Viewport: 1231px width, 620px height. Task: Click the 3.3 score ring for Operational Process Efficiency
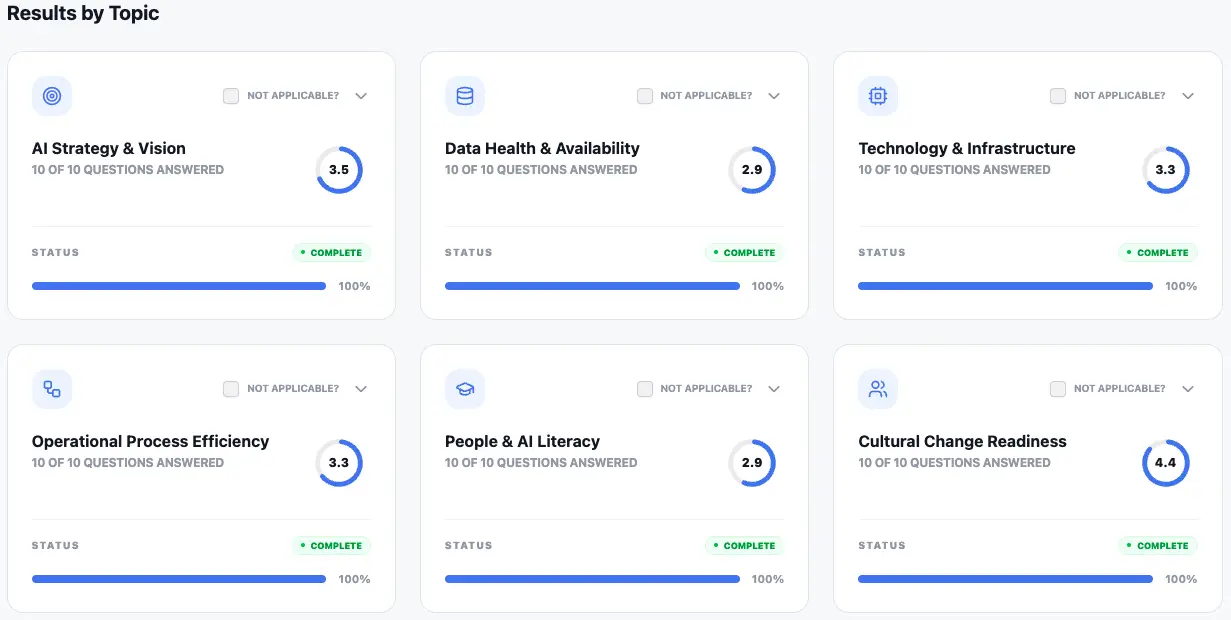coord(339,463)
